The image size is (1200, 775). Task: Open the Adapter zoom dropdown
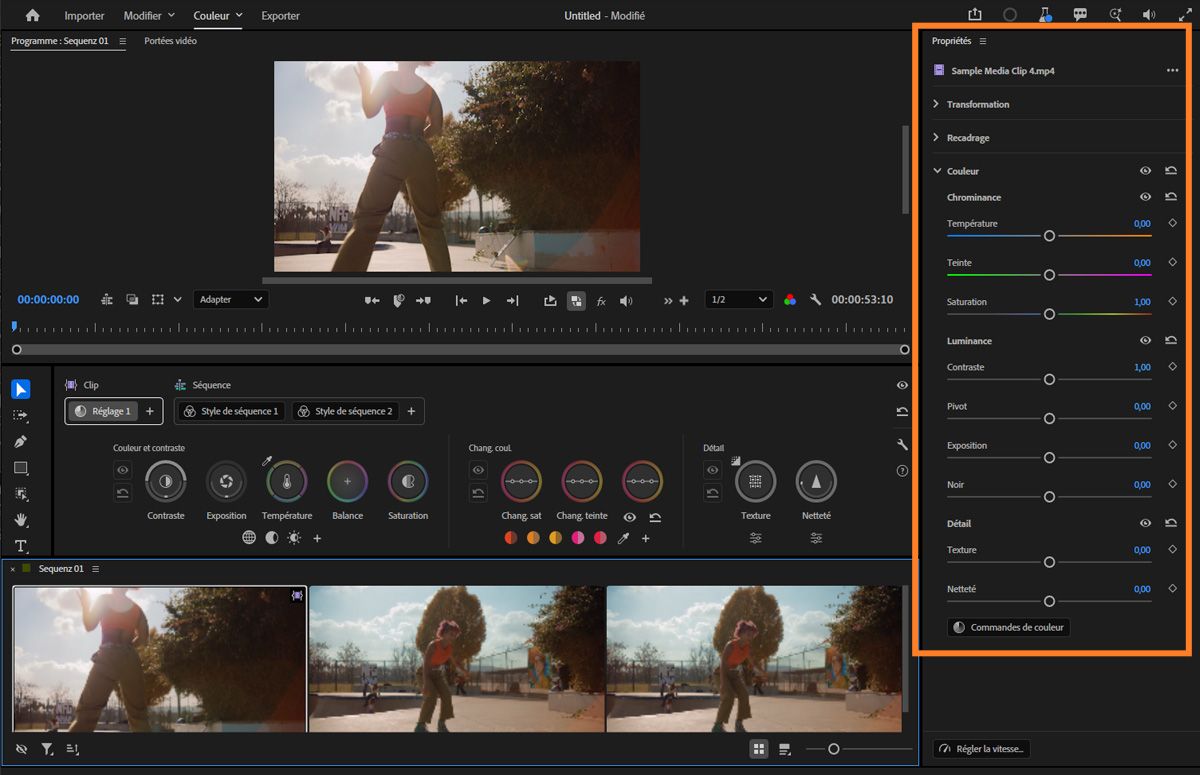(x=230, y=300)
